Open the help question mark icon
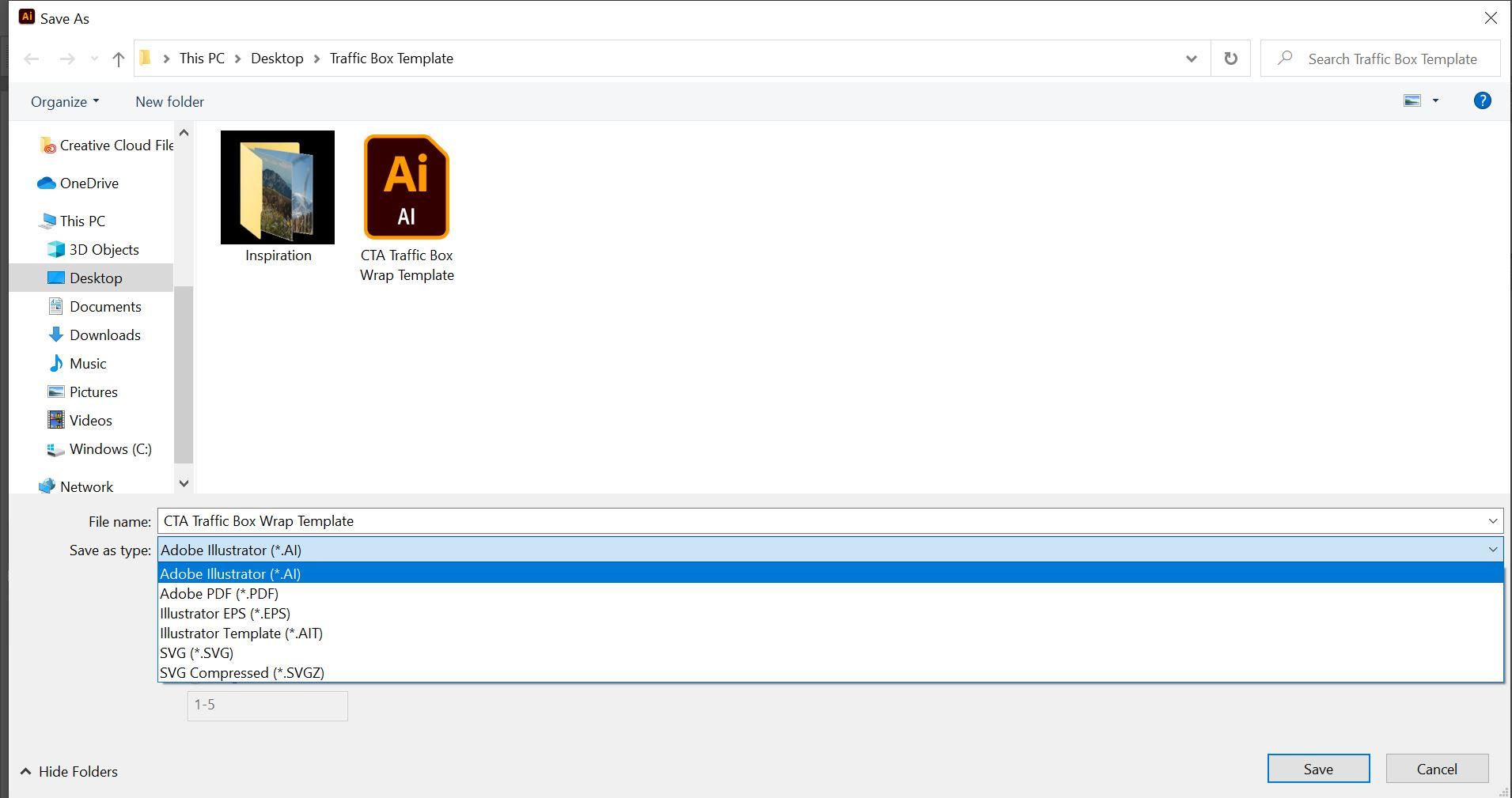 pyautogui.click(x=1482, y=100)
